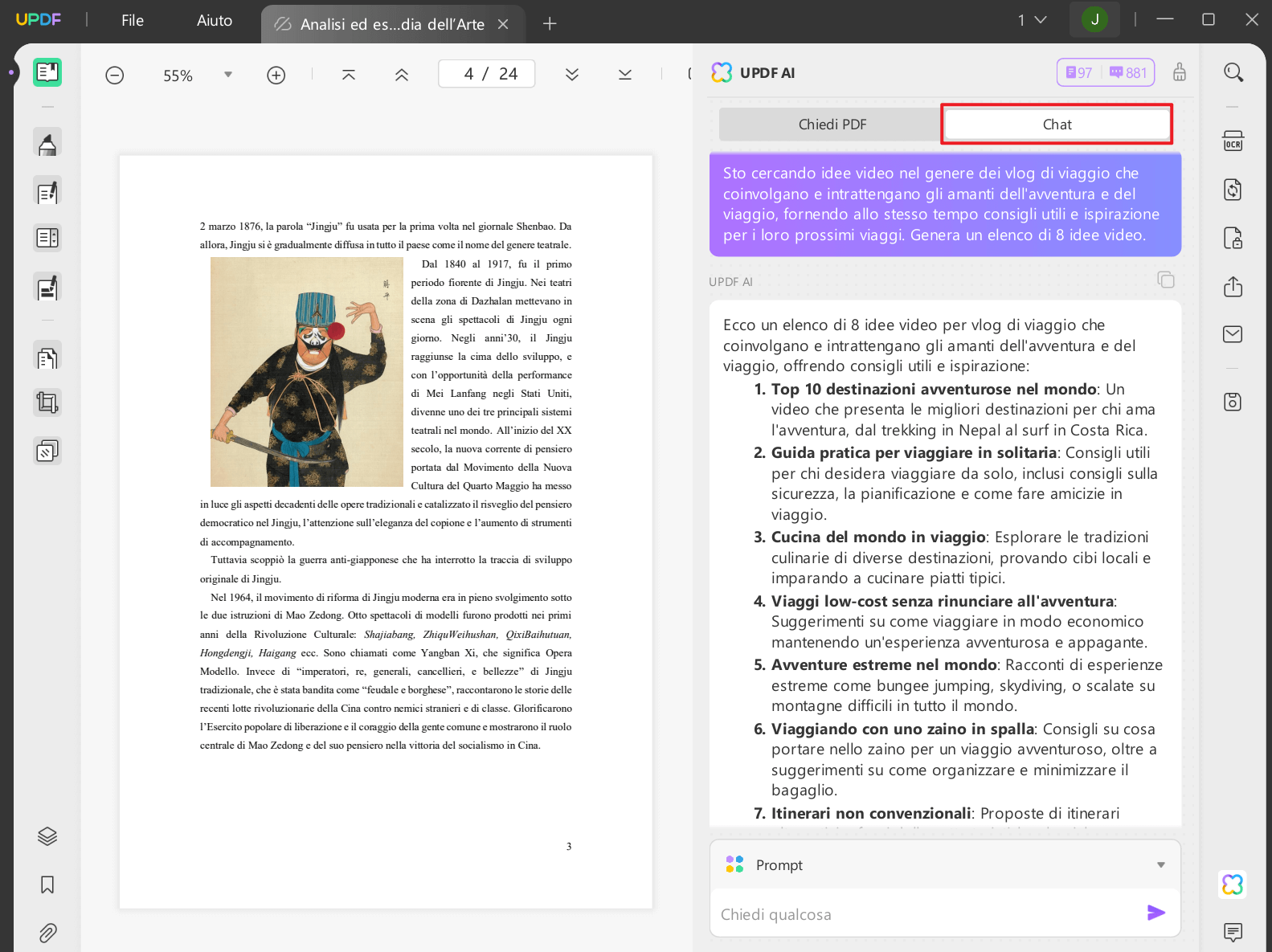
Task: Click the UPDF logo in title bar
Action: [39, 20]
